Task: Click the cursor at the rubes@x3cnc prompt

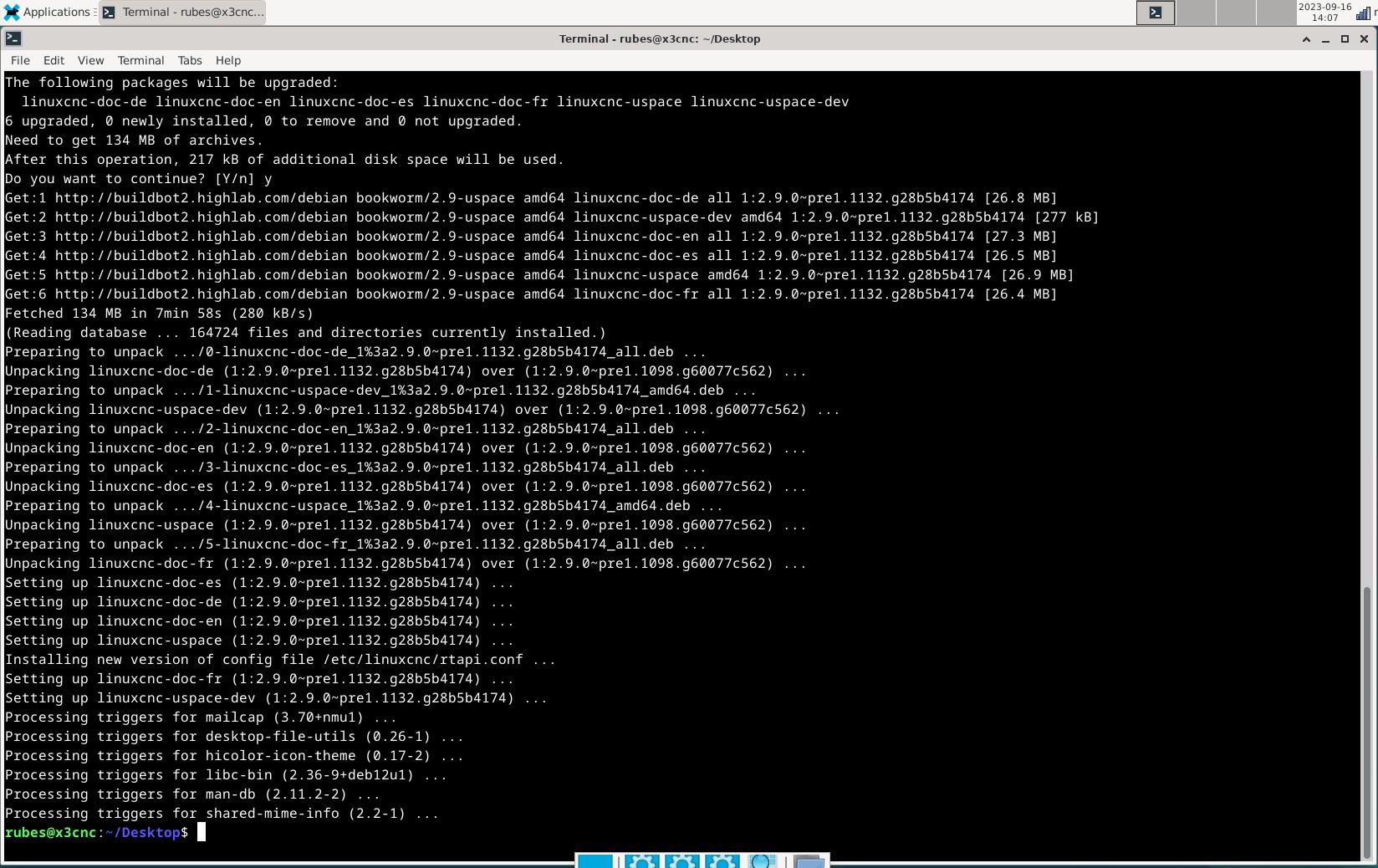Action: pos(201,832)
